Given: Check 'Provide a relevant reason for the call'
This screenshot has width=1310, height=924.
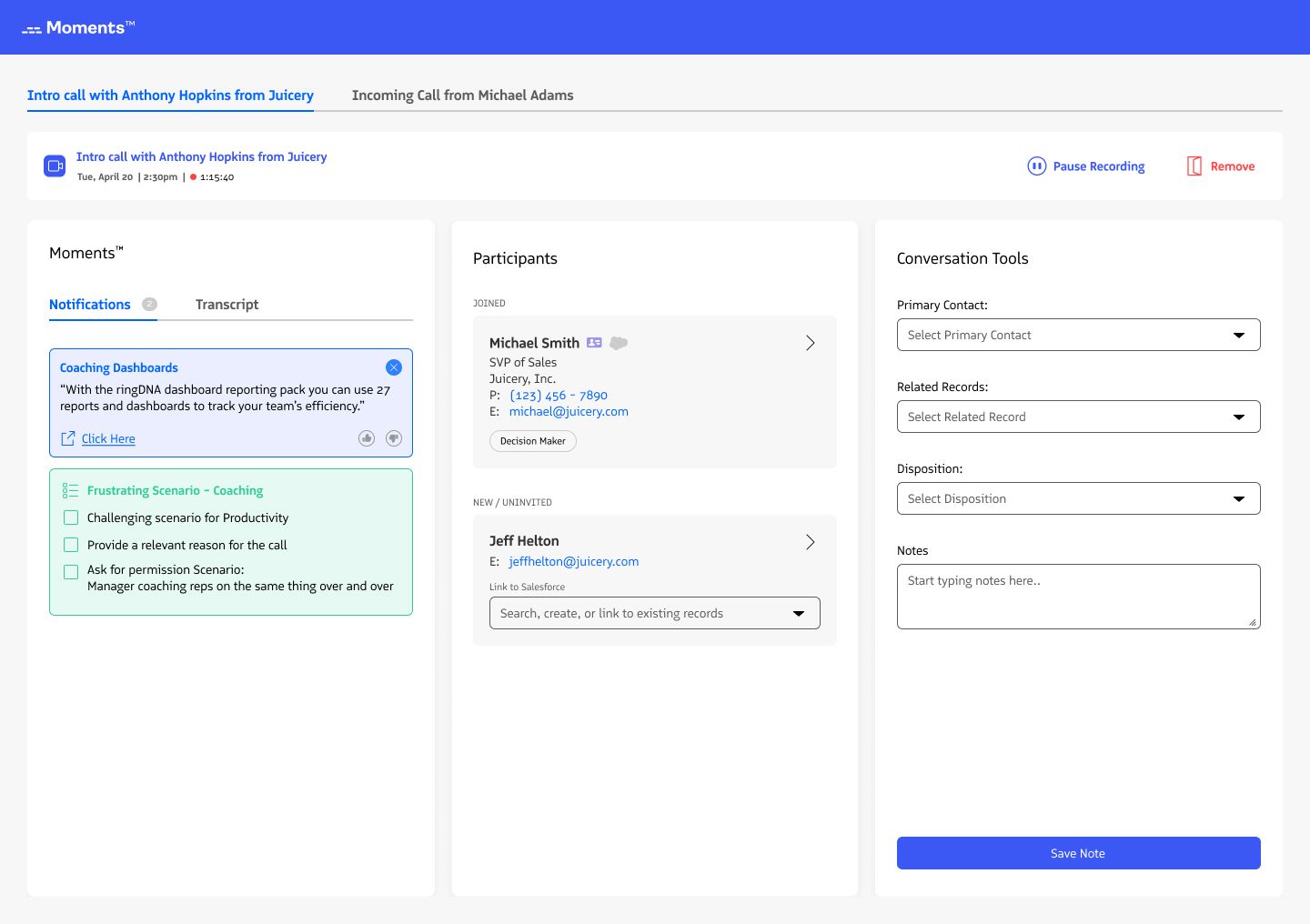Looking at the screenshot, I should (x=71, y=545).
